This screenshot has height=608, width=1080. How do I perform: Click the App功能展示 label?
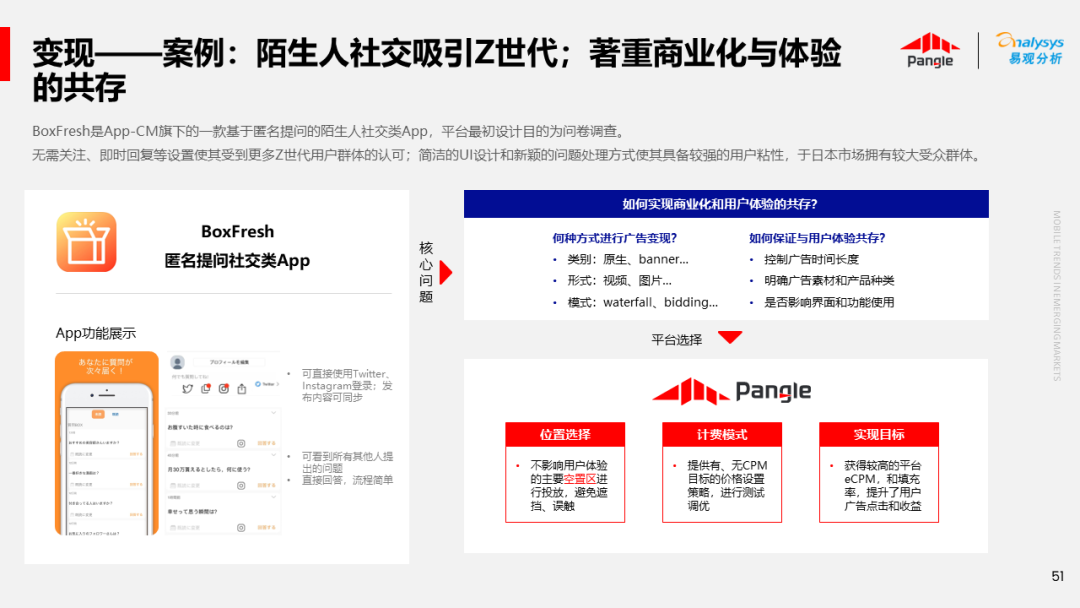(96, 333)
